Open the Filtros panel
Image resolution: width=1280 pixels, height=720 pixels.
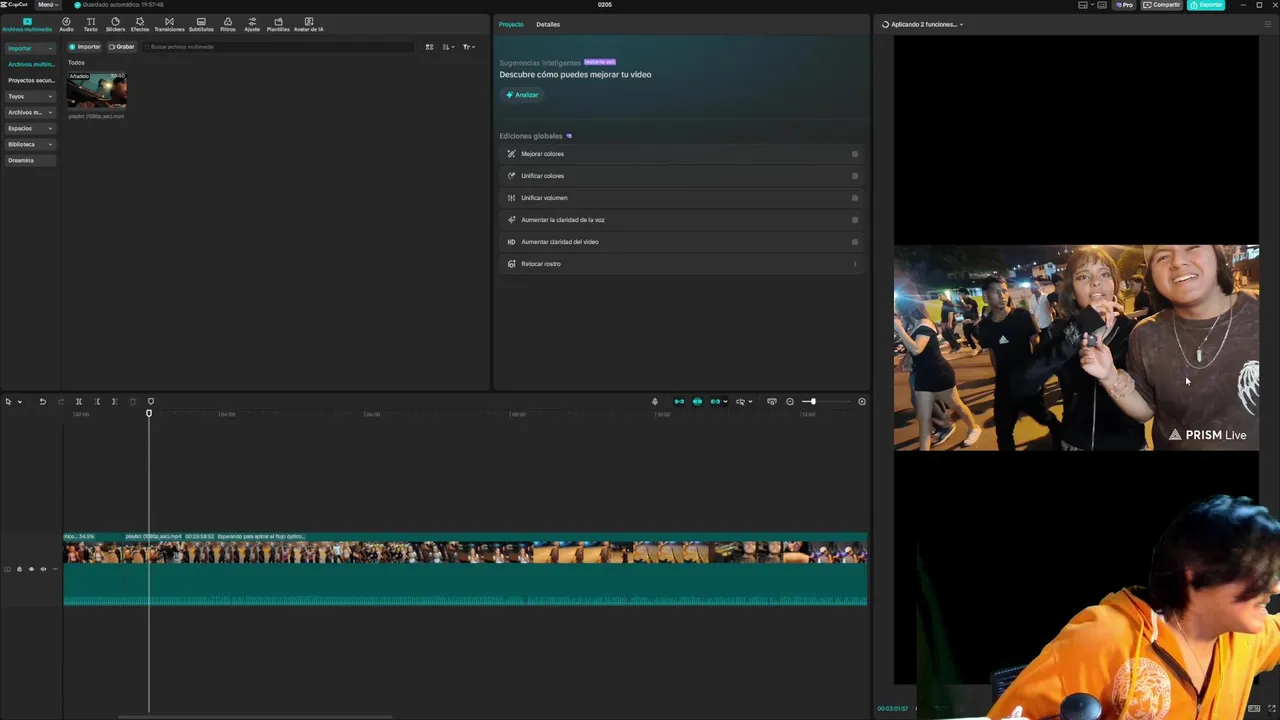coord(228,24)
